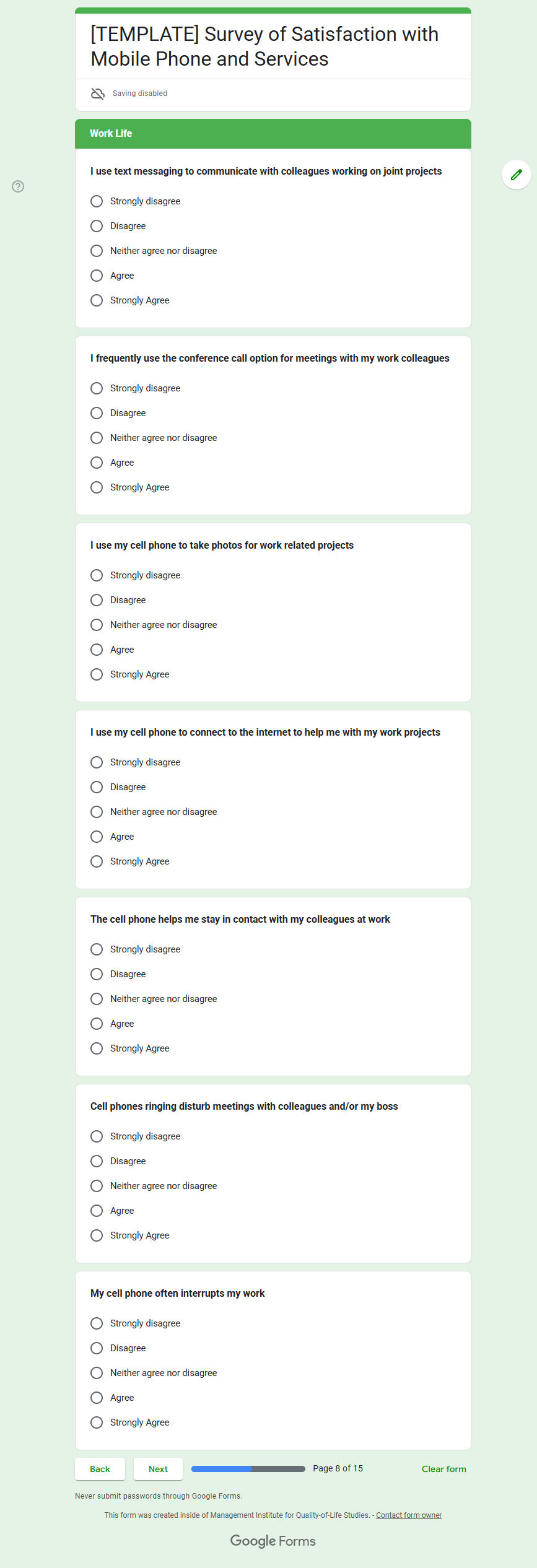This screenshot has height=1568, width=537.
Task: Click the Next button
Action: click(158, 1469)
